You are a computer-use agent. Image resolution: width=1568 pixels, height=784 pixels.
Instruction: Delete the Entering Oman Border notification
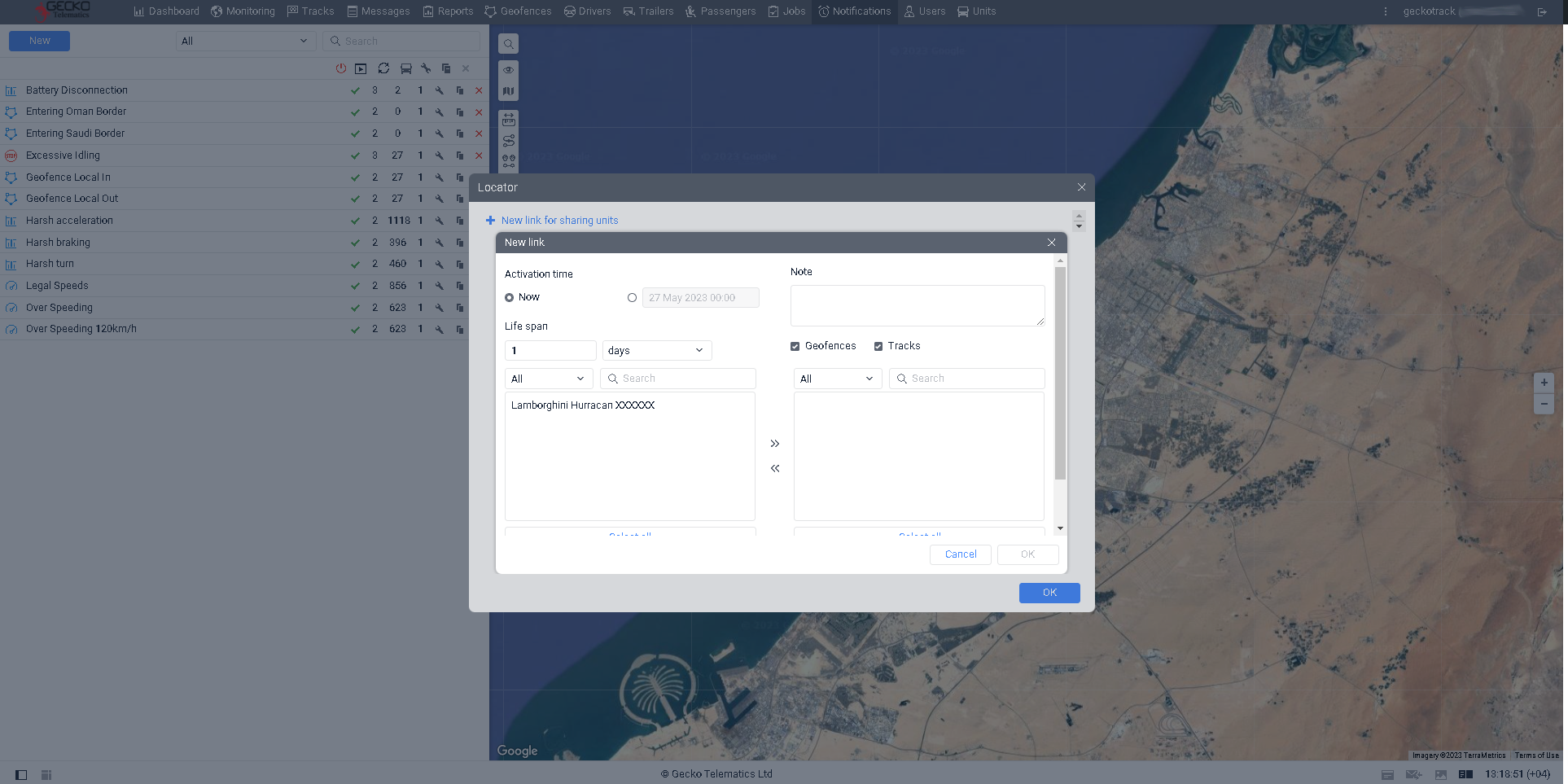(479, 112)
